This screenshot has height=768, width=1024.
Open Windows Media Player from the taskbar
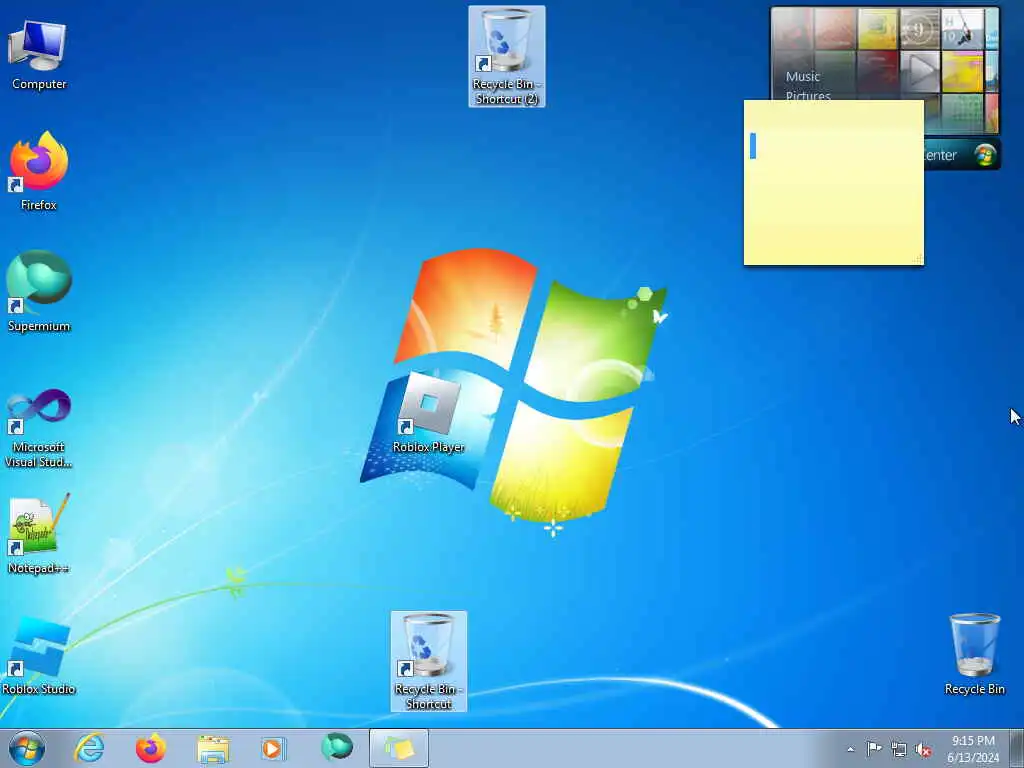(273, 748)
